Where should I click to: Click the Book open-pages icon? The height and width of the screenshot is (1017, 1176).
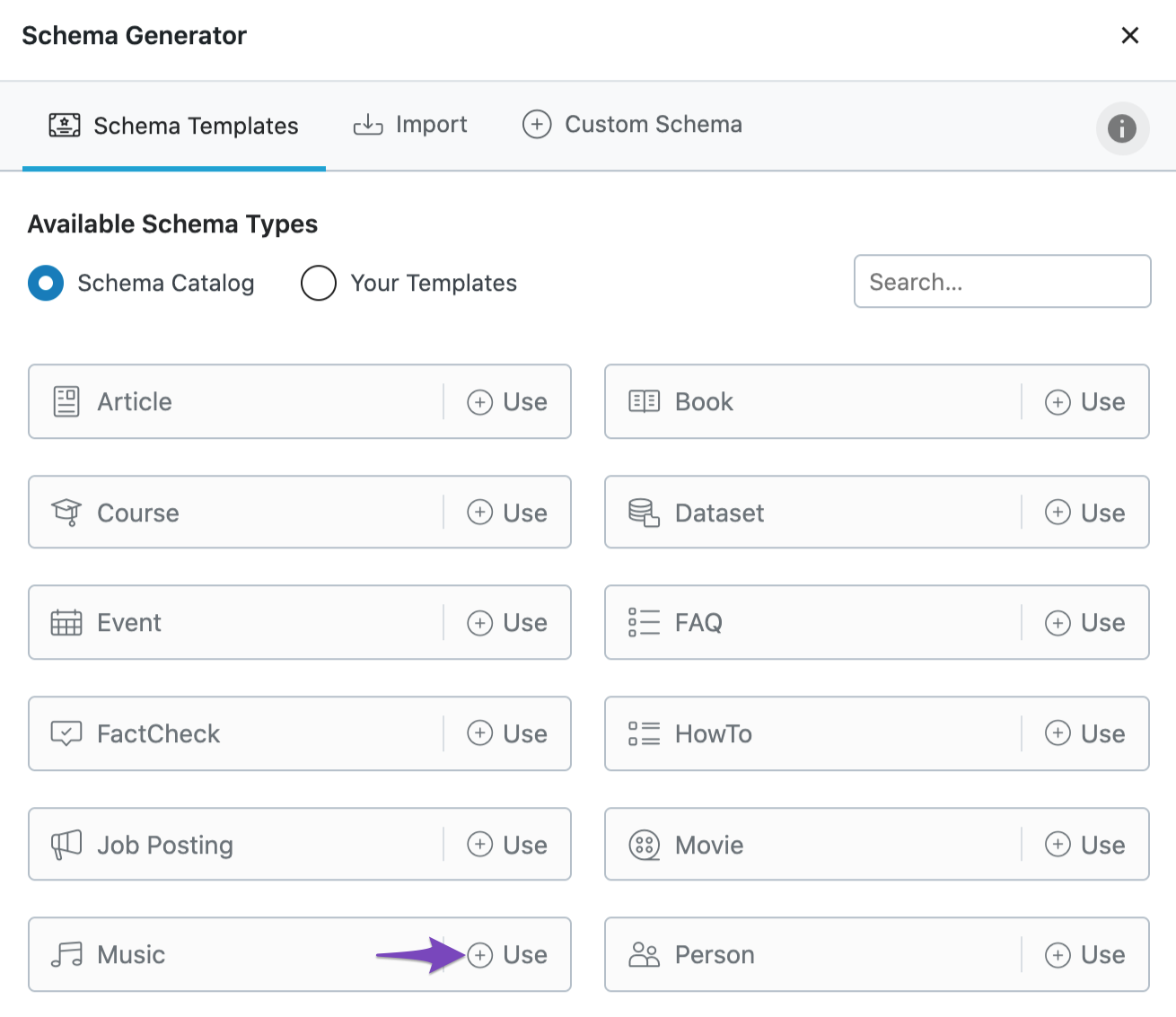pyautogui.click(x=645, y=401)
